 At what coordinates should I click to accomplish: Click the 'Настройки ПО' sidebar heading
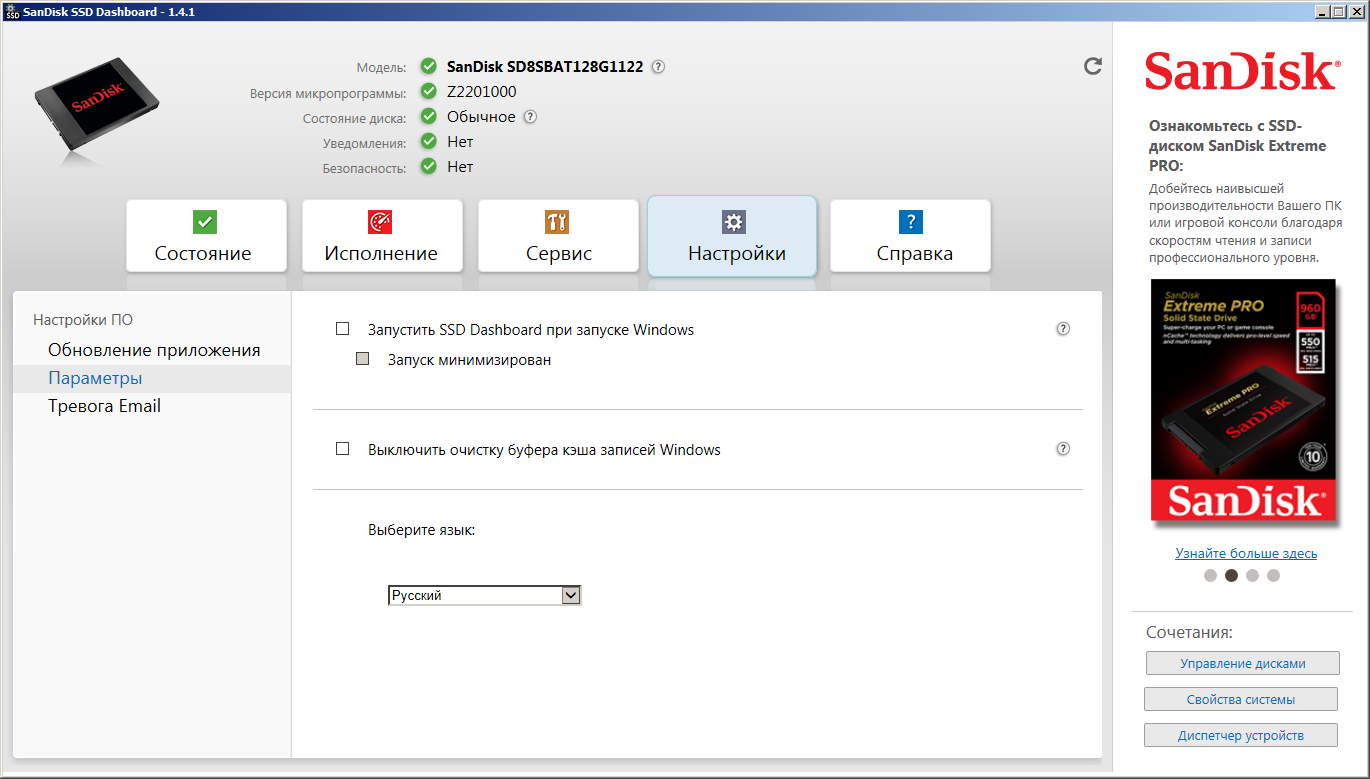pyautogui.click(x=83, y=320)
